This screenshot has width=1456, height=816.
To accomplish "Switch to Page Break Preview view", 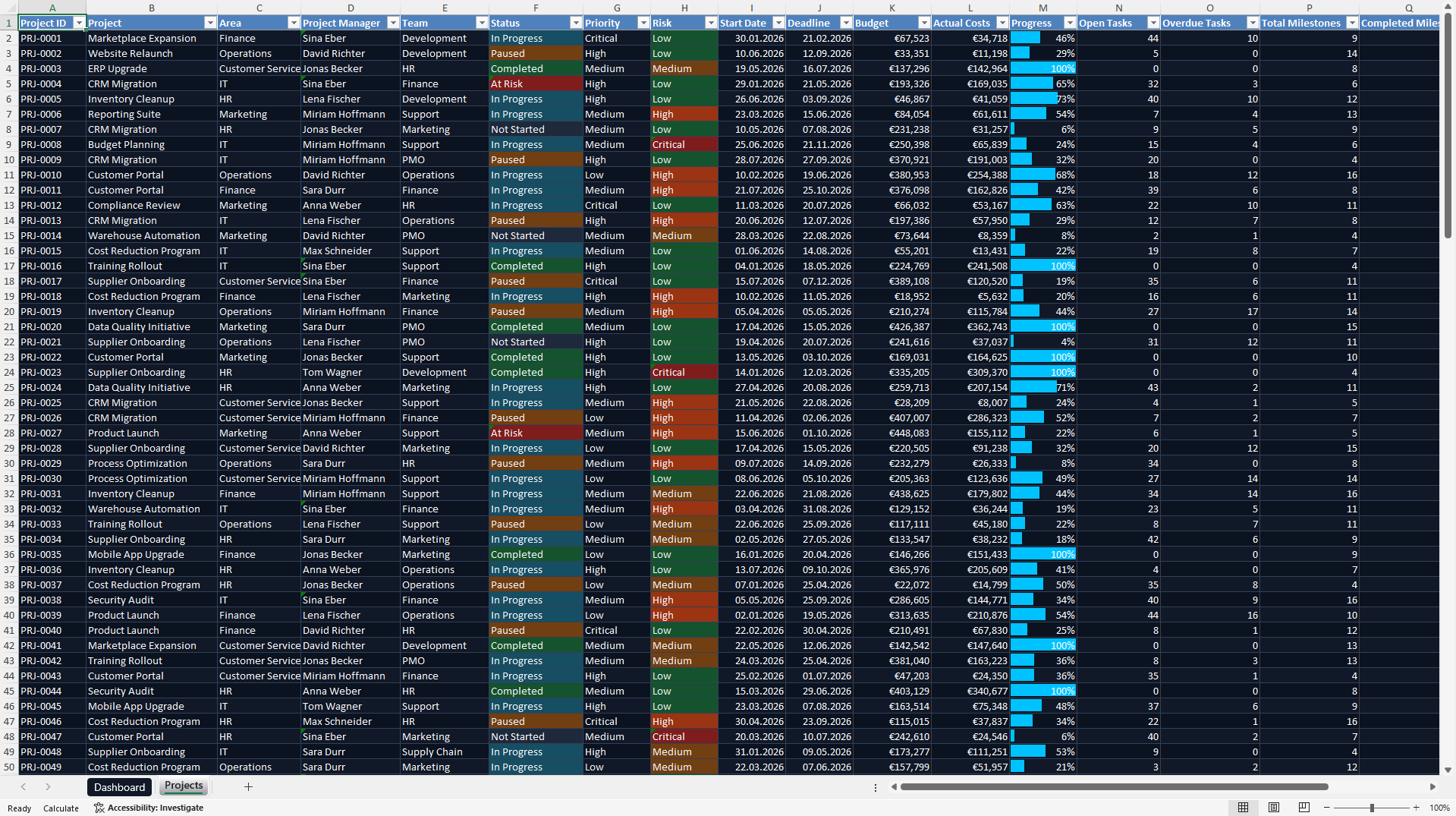I will point(1304,808).
